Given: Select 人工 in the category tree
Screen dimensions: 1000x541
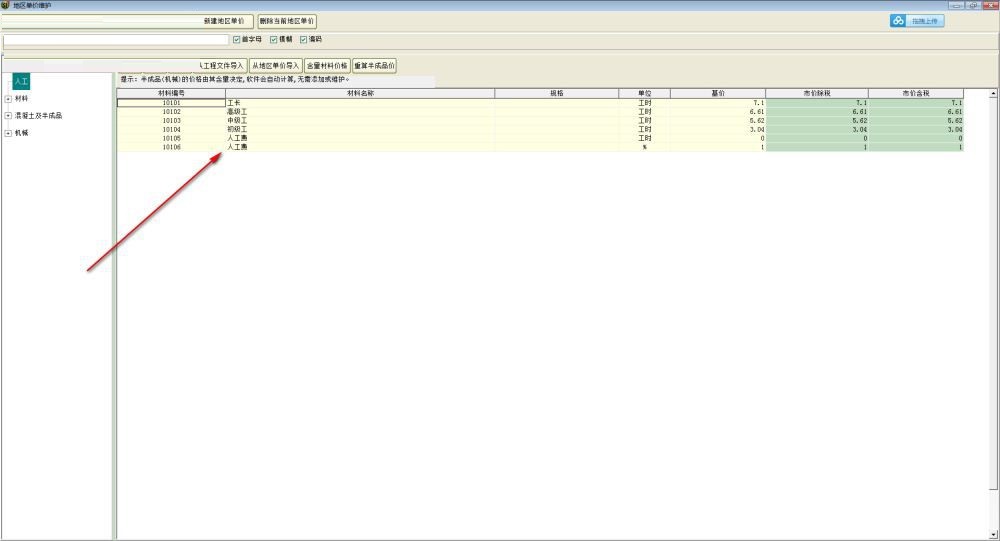Looking at the screenshot, I should [x=21, y=81].
